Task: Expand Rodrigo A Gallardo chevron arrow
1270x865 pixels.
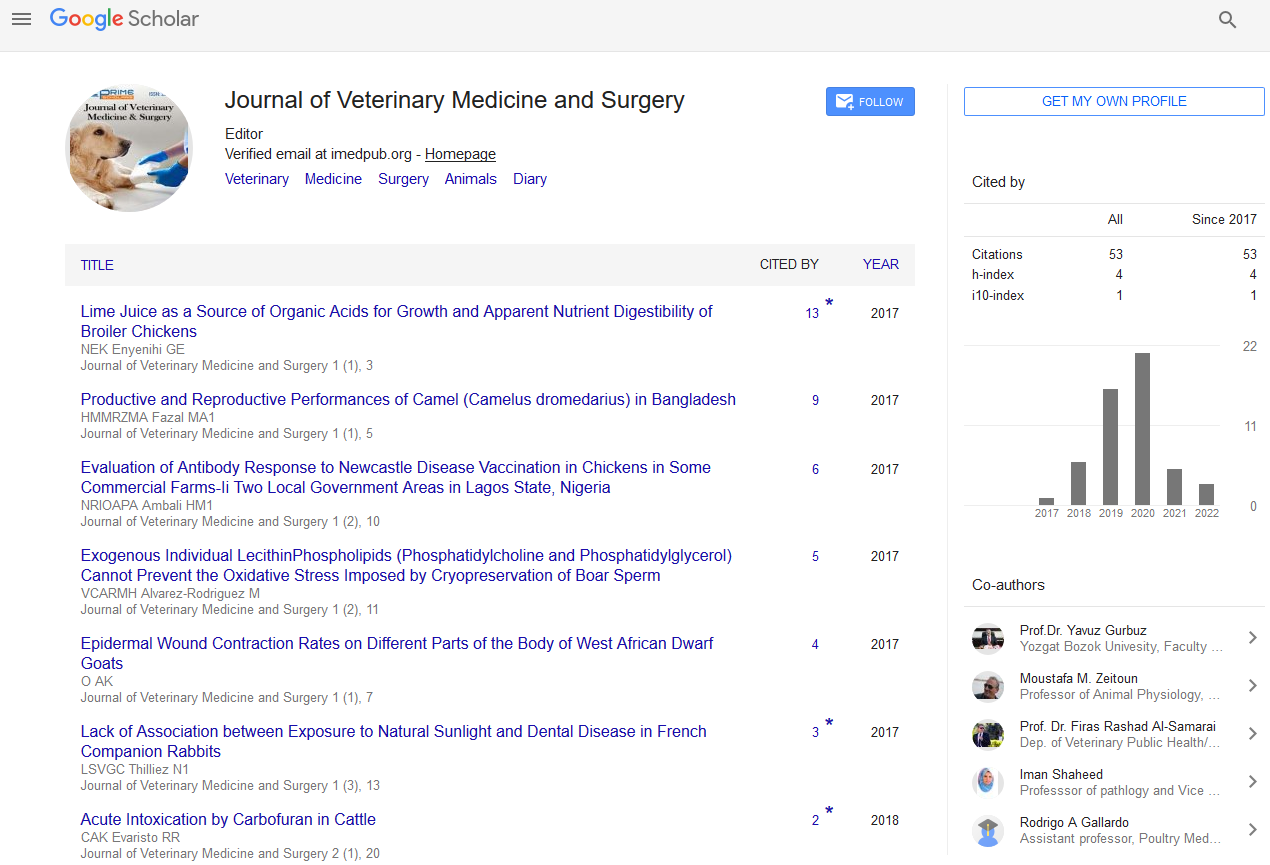Action: [1252, 830]
